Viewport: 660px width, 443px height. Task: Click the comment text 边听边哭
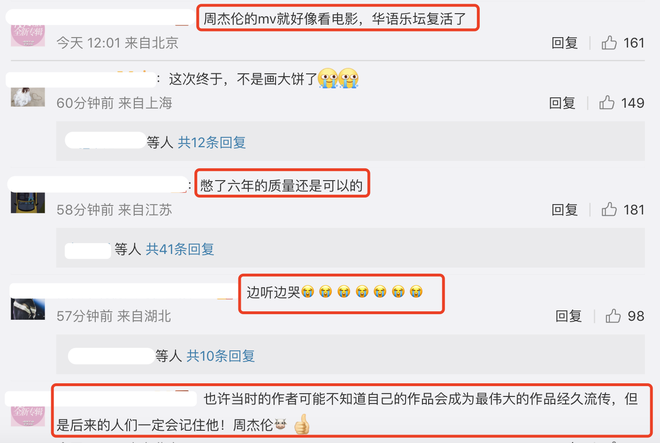coord(273,292)
